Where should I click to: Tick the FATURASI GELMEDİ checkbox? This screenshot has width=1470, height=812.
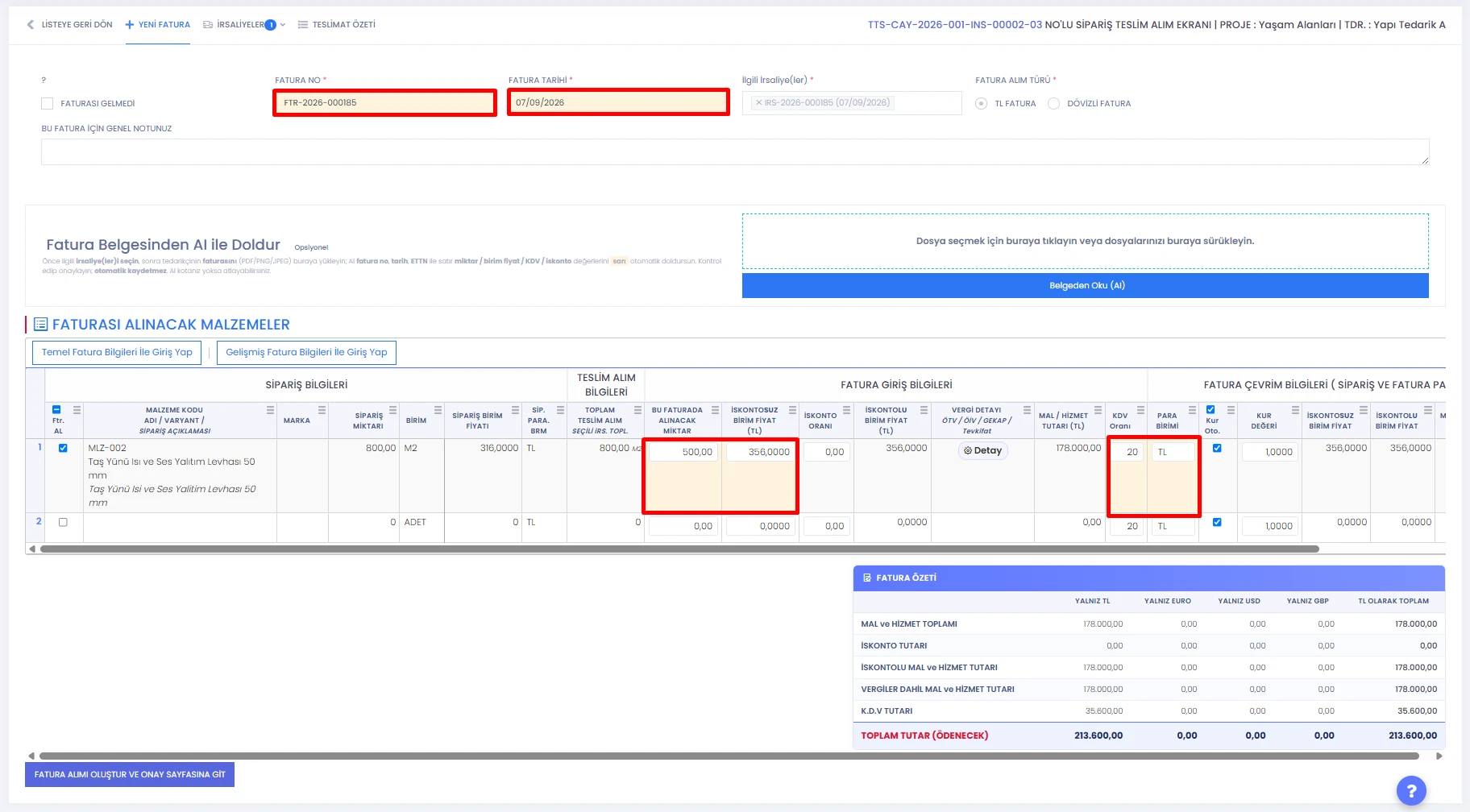point(47,103)
